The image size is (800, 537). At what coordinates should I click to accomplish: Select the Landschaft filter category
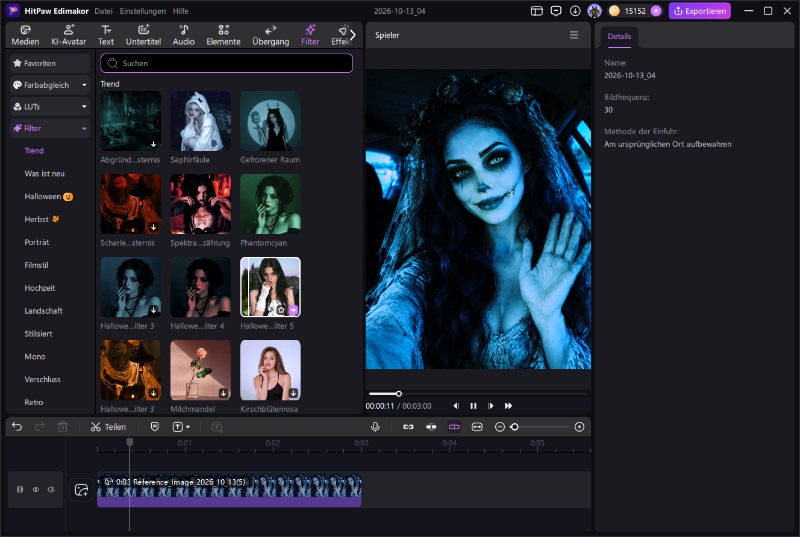click(x=43, y=311)
